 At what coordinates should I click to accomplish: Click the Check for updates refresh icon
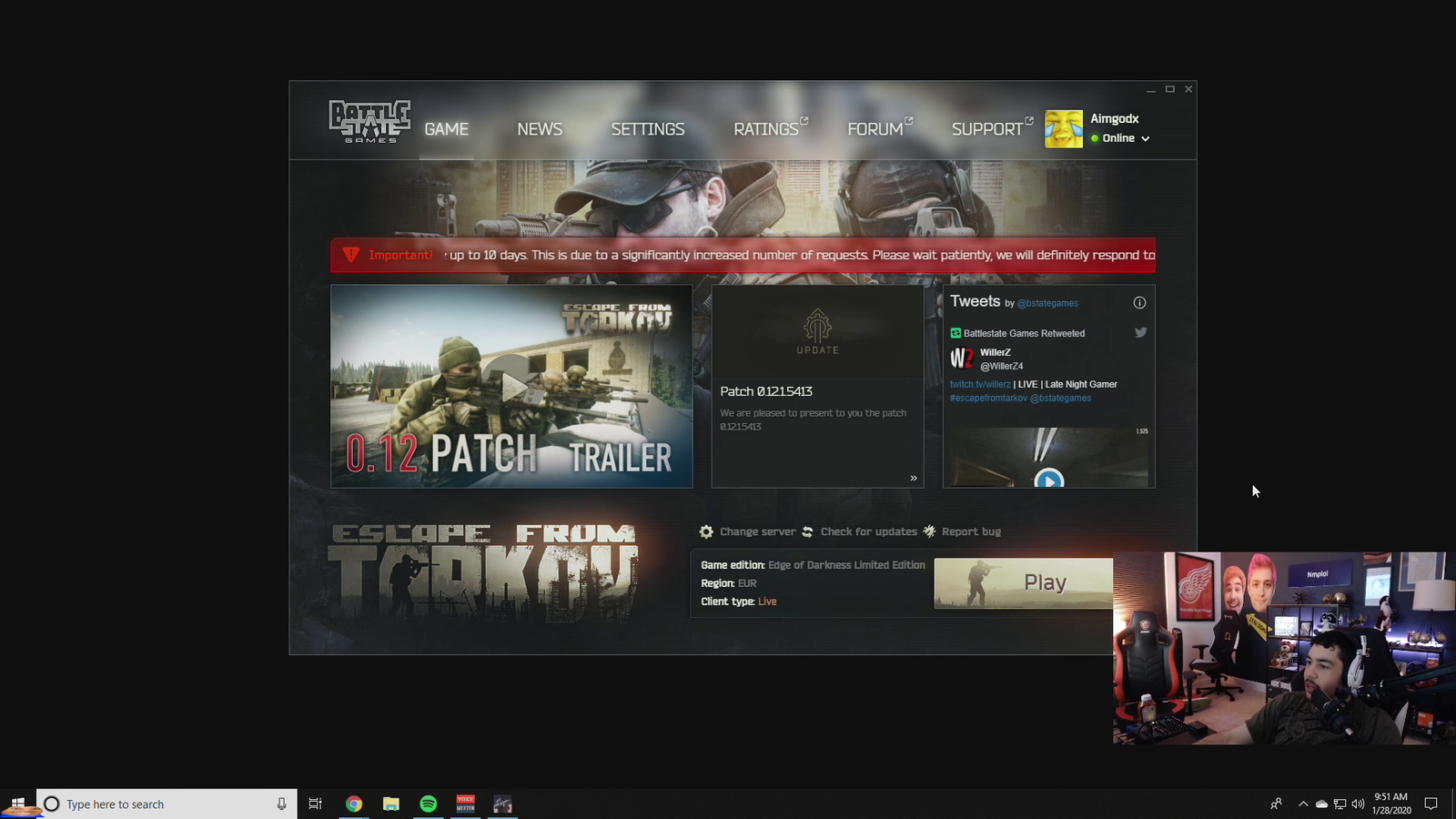tap(807, 531)
